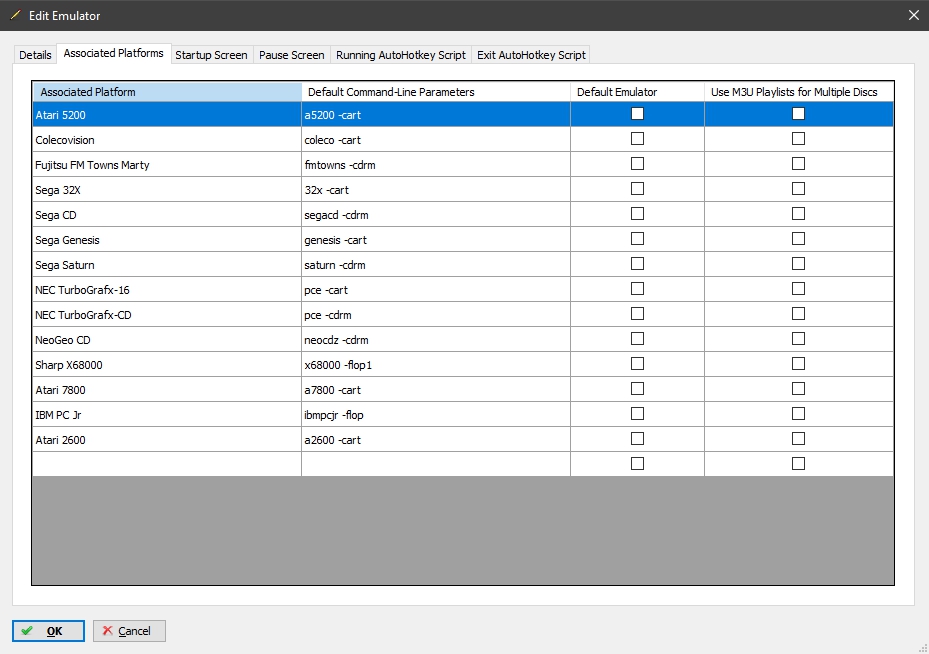Click the pencil icon in the title bar

click(x=15, y=15)
